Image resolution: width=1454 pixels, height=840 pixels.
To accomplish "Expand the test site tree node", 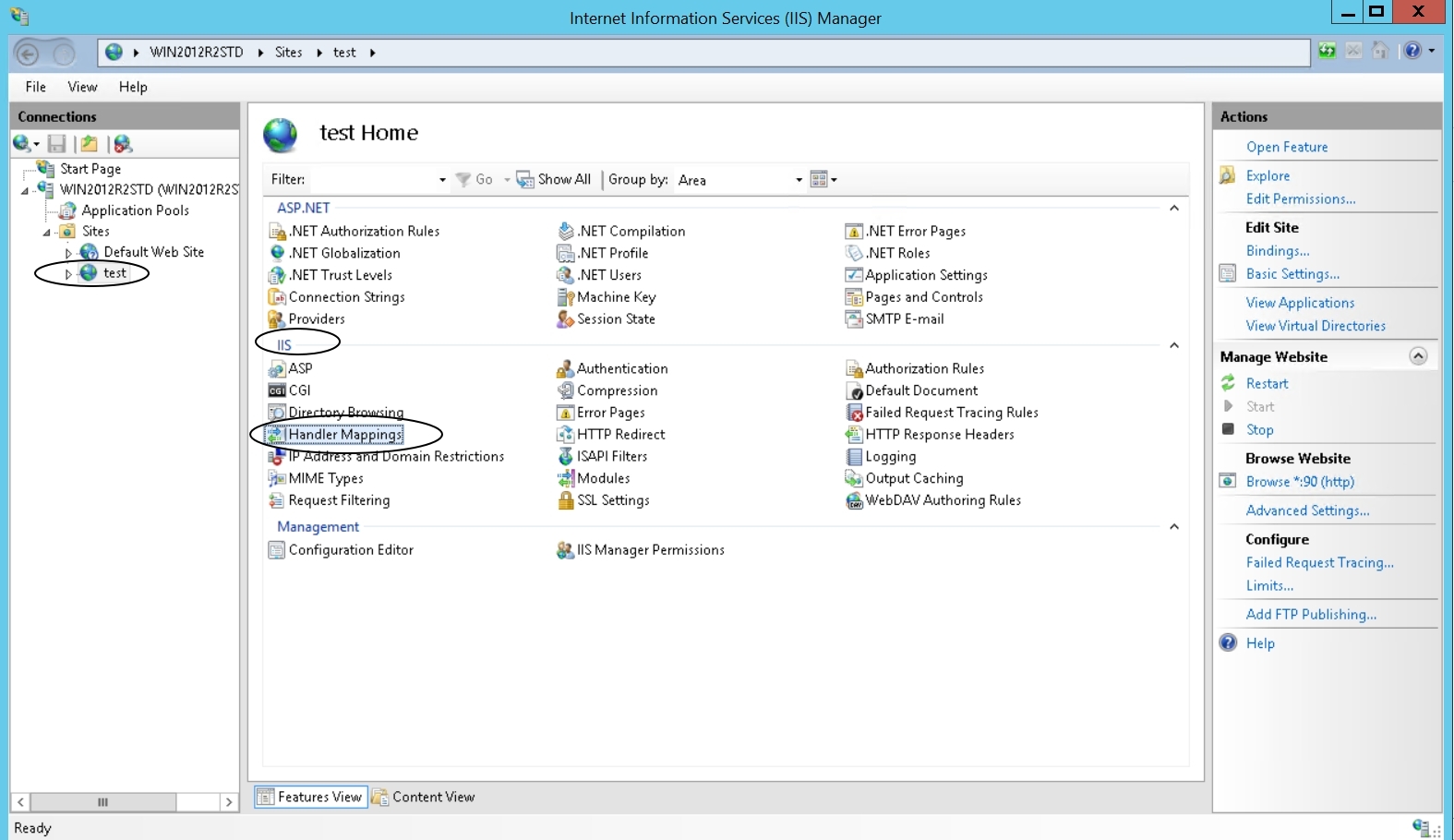I will pyautogui.click(x=68, y=274).
